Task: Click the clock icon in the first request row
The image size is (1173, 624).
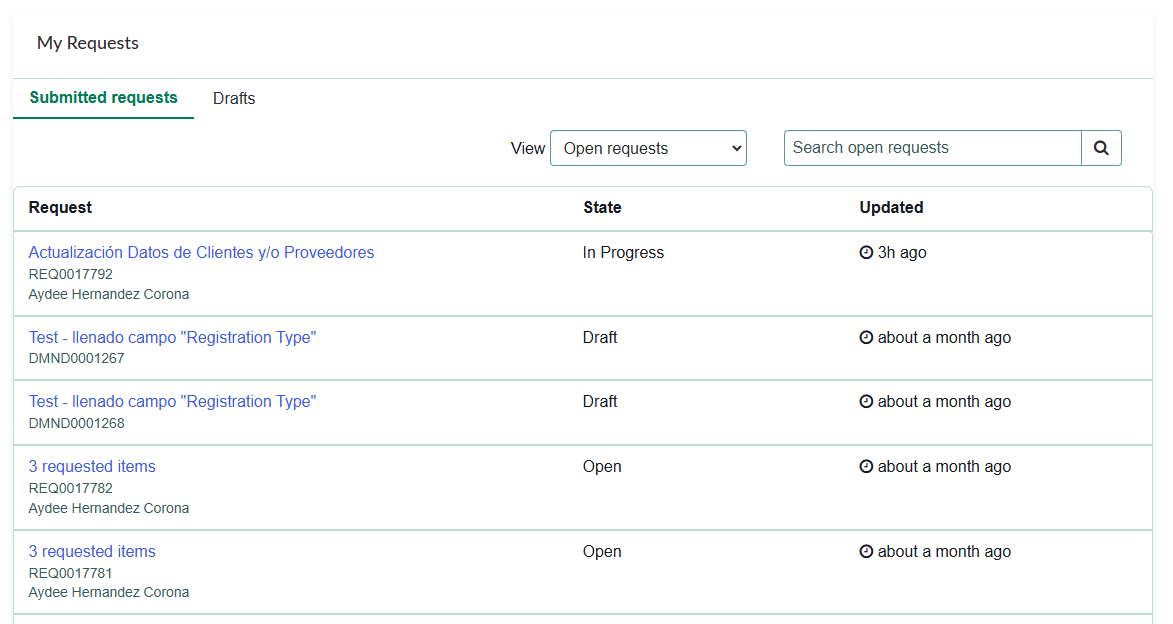Action: (x=866, y=252)
